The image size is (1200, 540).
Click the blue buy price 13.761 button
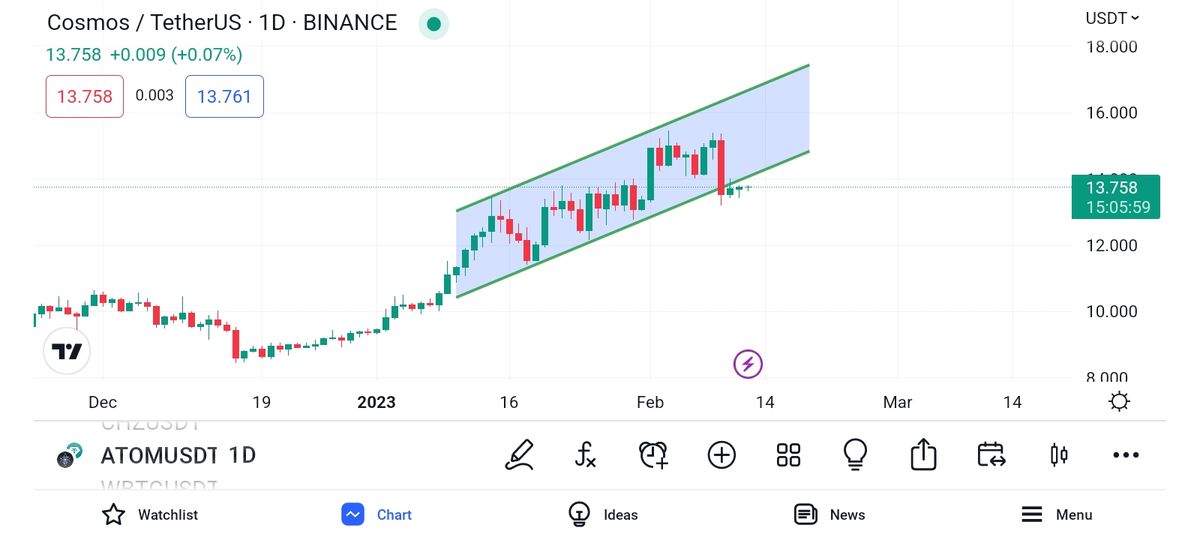click(x=224, y=97)
